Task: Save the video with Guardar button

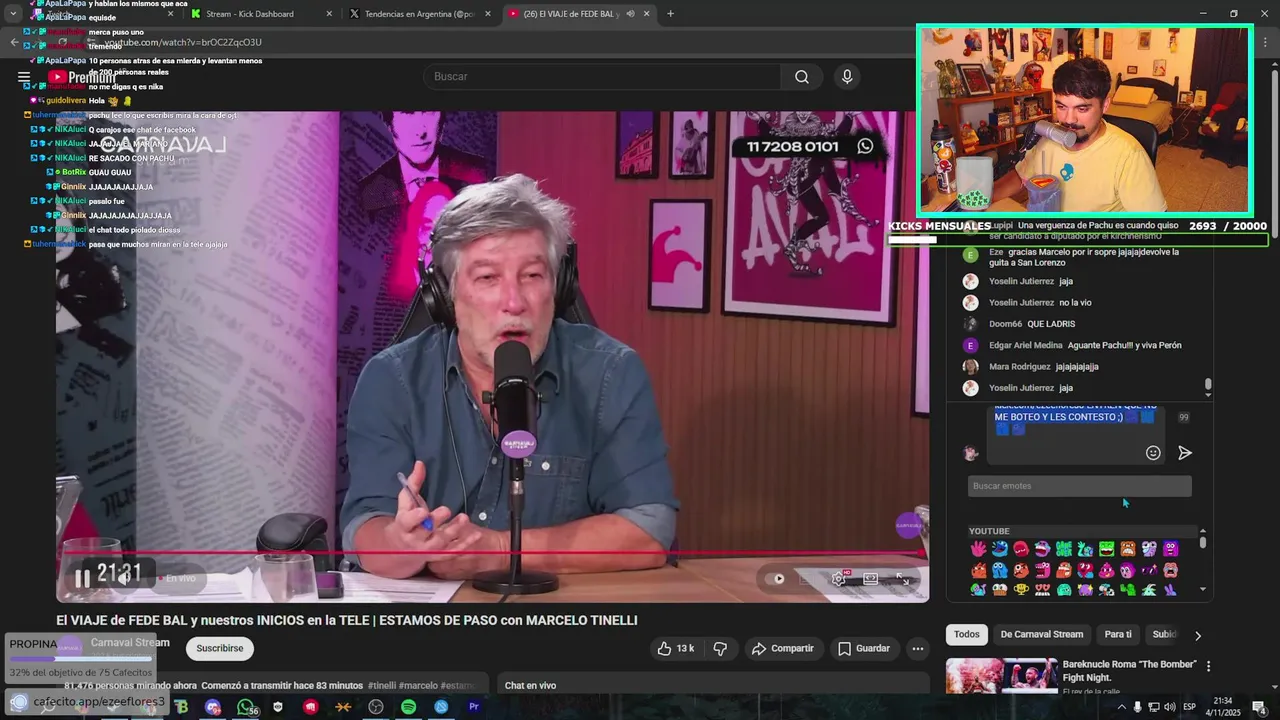Action: (864, 648)
